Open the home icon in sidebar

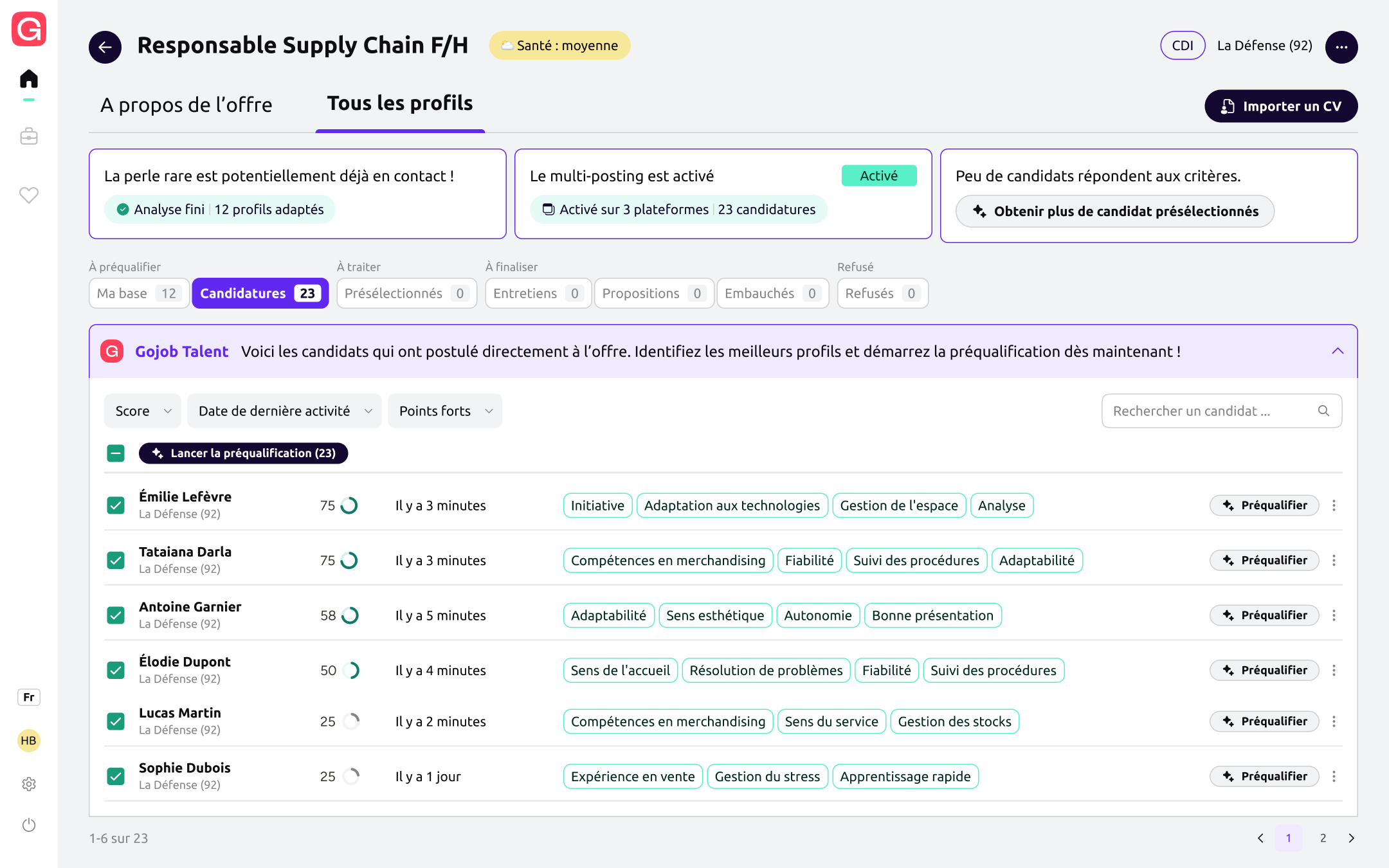[29, 79]
